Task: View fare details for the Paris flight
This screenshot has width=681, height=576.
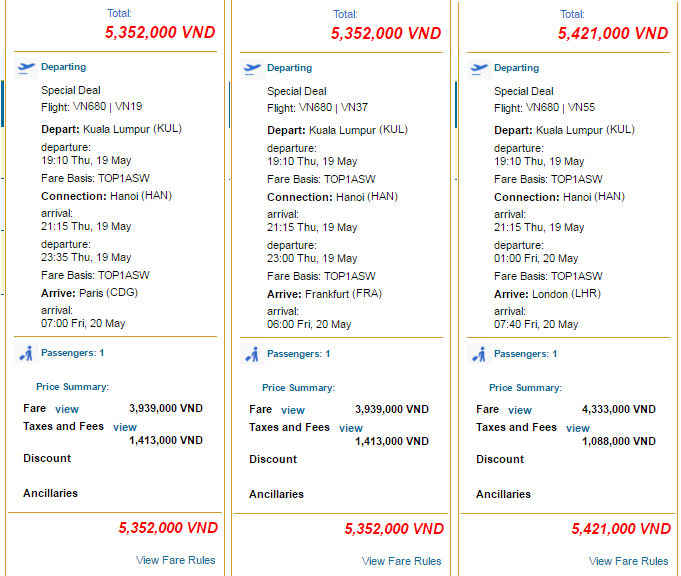Action: coord(67,409)
